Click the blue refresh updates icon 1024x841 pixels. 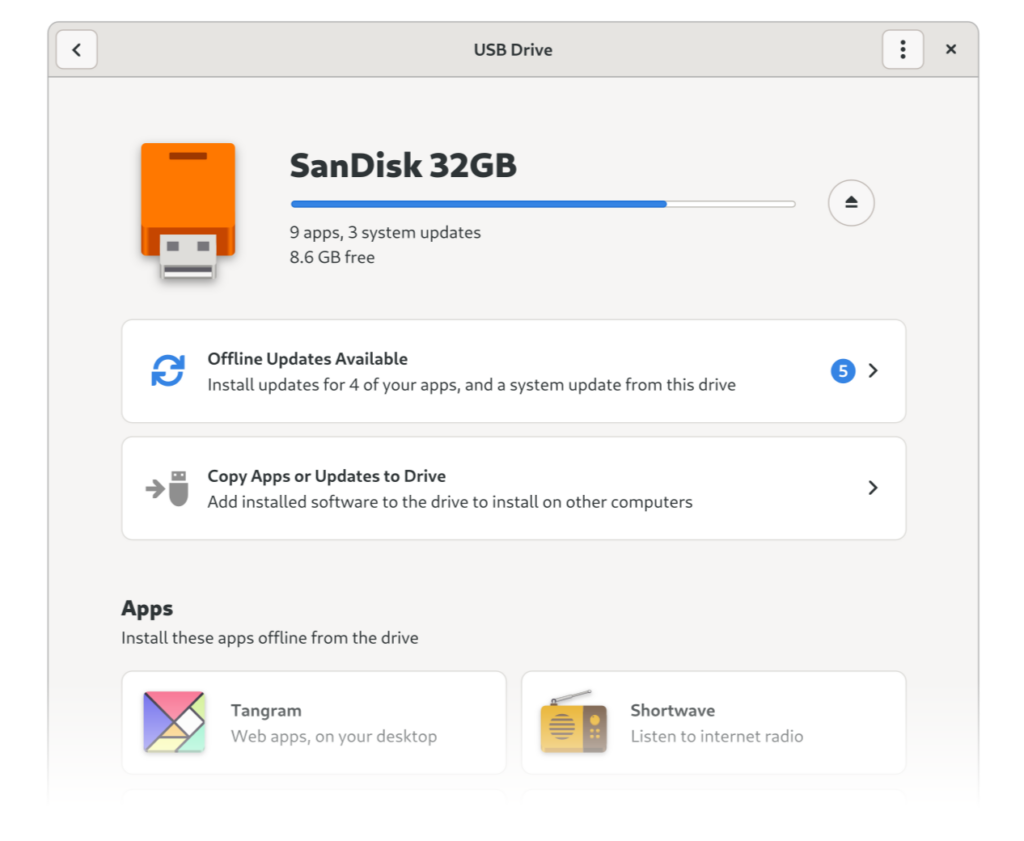click(x=168, y=371)
